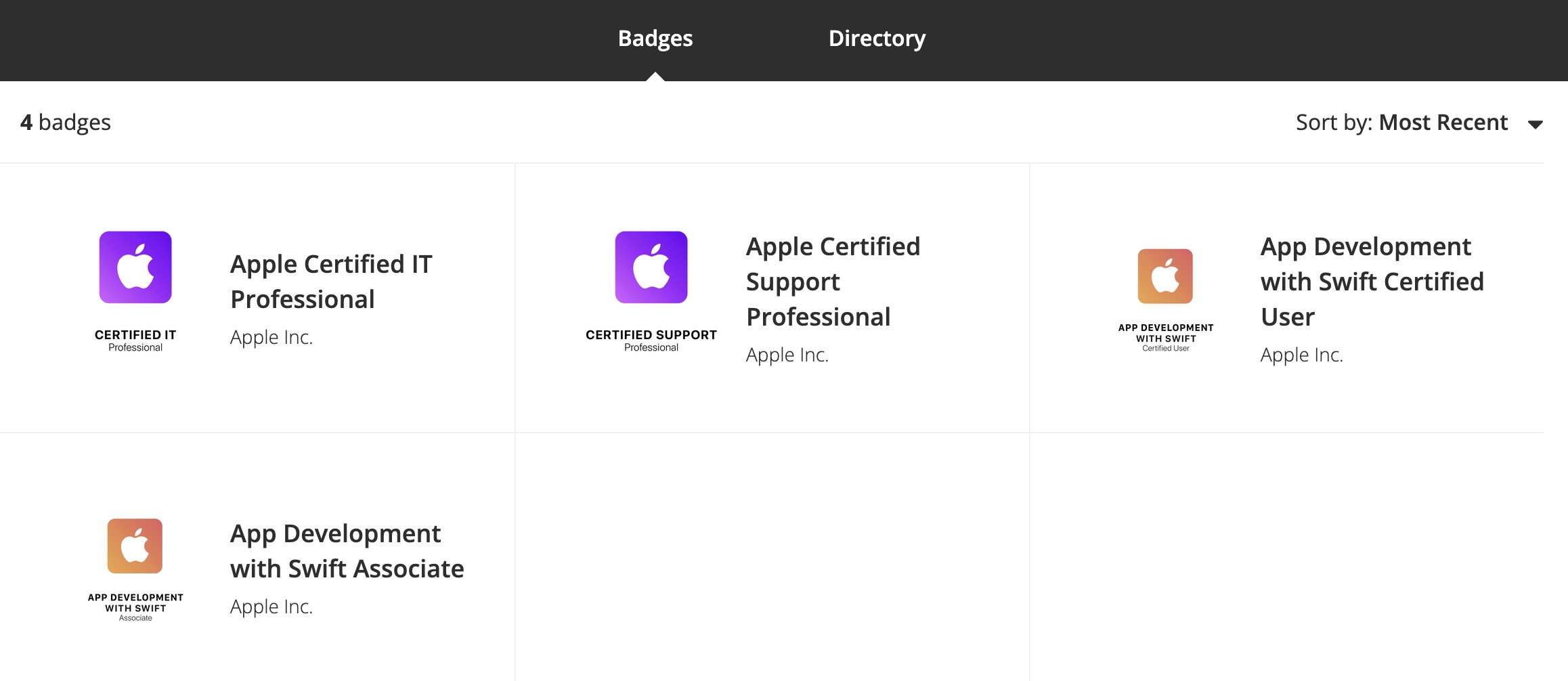This screenshot has width=1568, height=681.
Task: Open the 'Most Recent' sort selector
Action: pos(1443,123)
